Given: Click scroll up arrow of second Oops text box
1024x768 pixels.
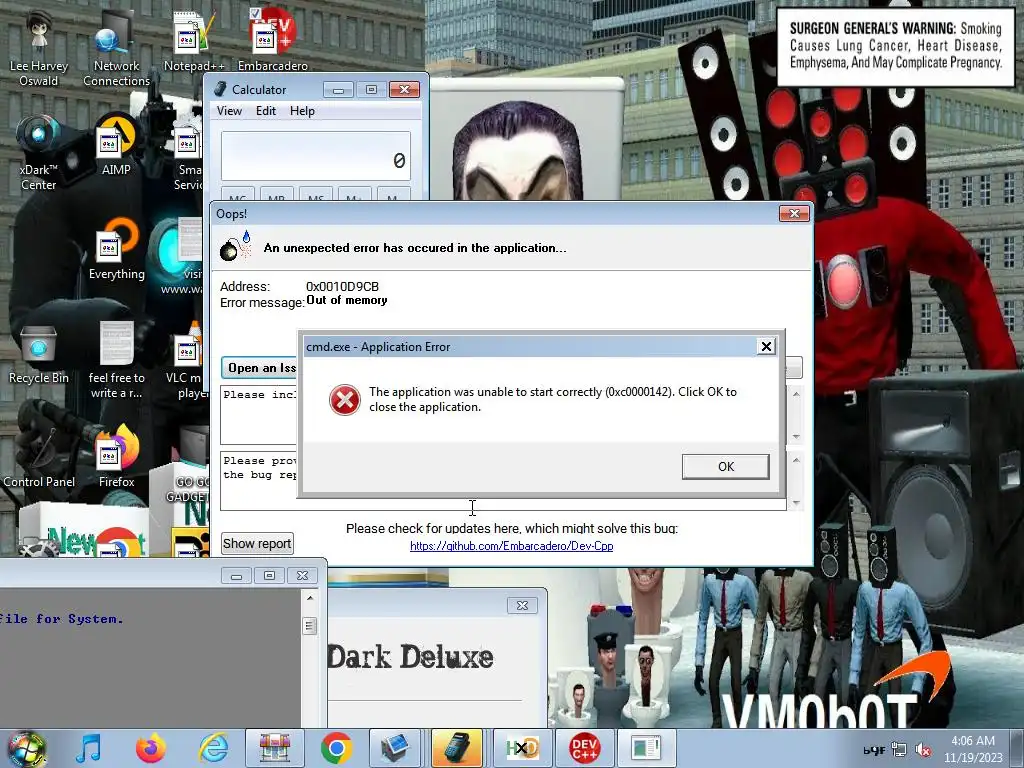Looking at the screenshot, I should tap(796, 460).
